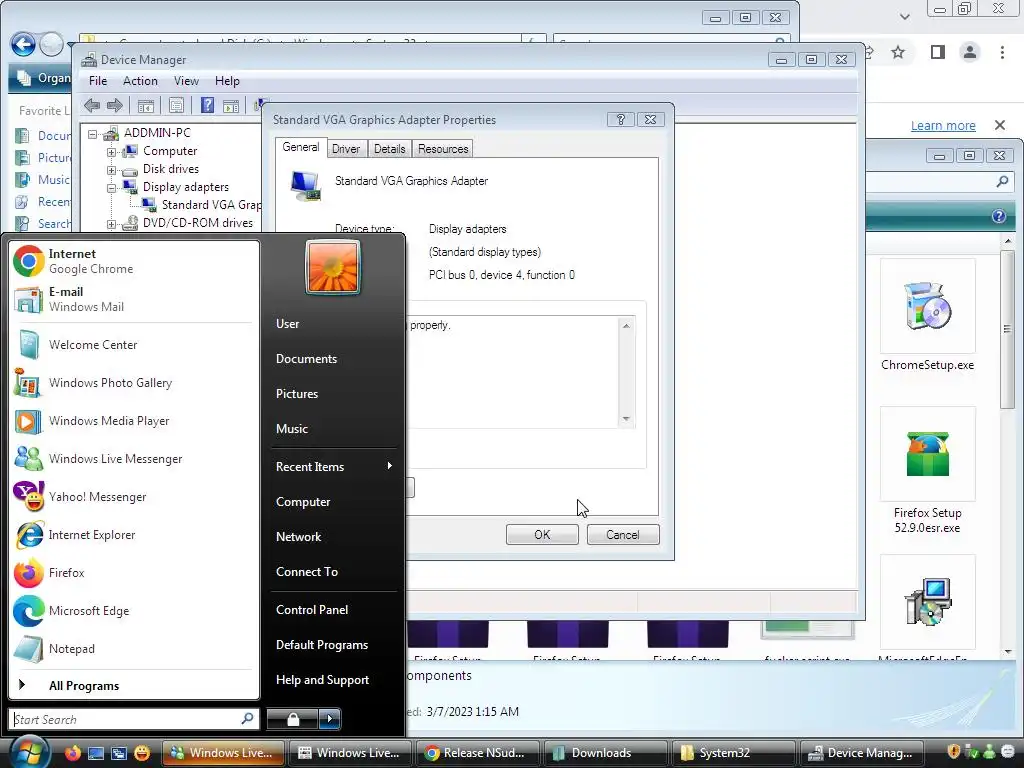This screenshot has height=768, width=1024.
Task: Click the Start Search input field
Action: pyautogui.click(x=134, y=719)
